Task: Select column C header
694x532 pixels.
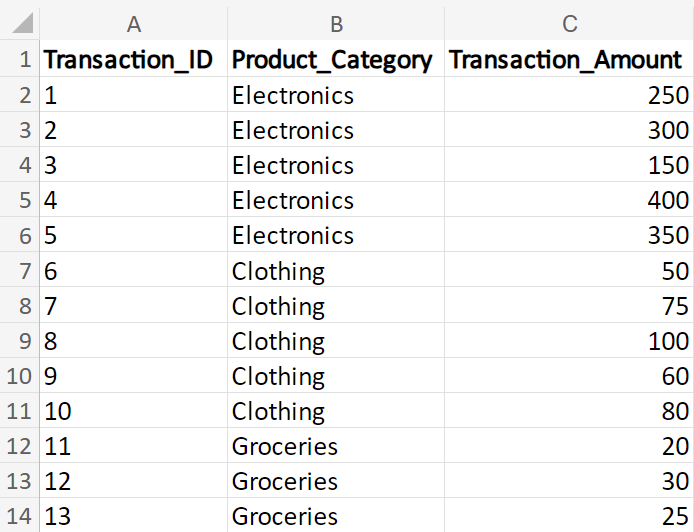Action: [x=569, y=24]
